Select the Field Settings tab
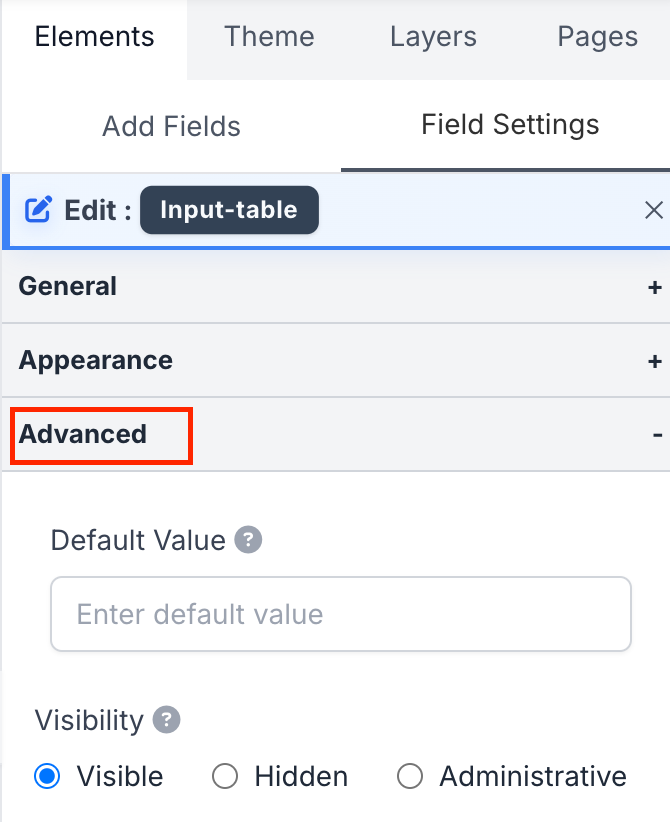670x822 pixels. (510, 125)
